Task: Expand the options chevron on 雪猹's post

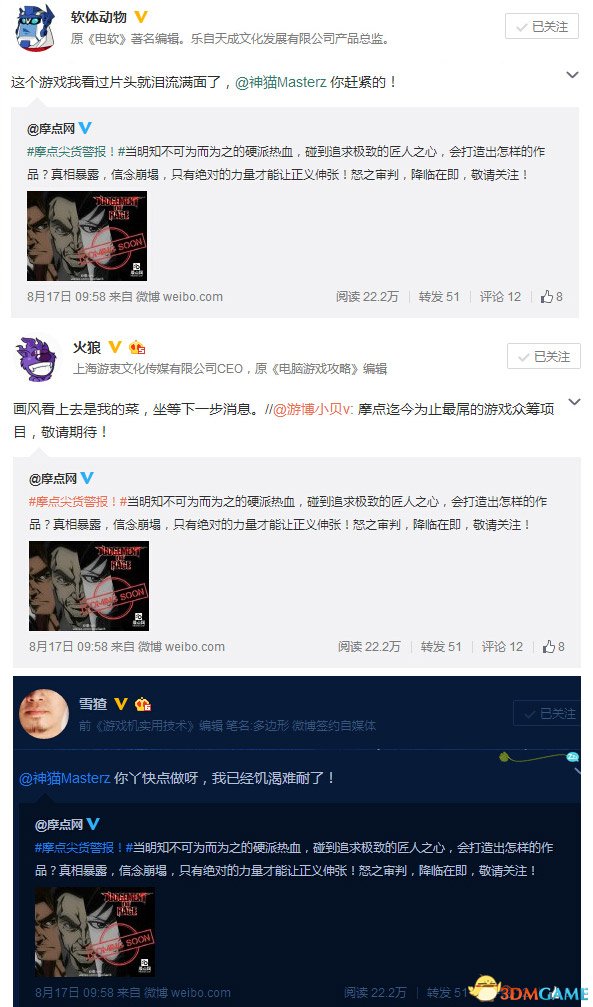Action: click(x=576, y=769)
